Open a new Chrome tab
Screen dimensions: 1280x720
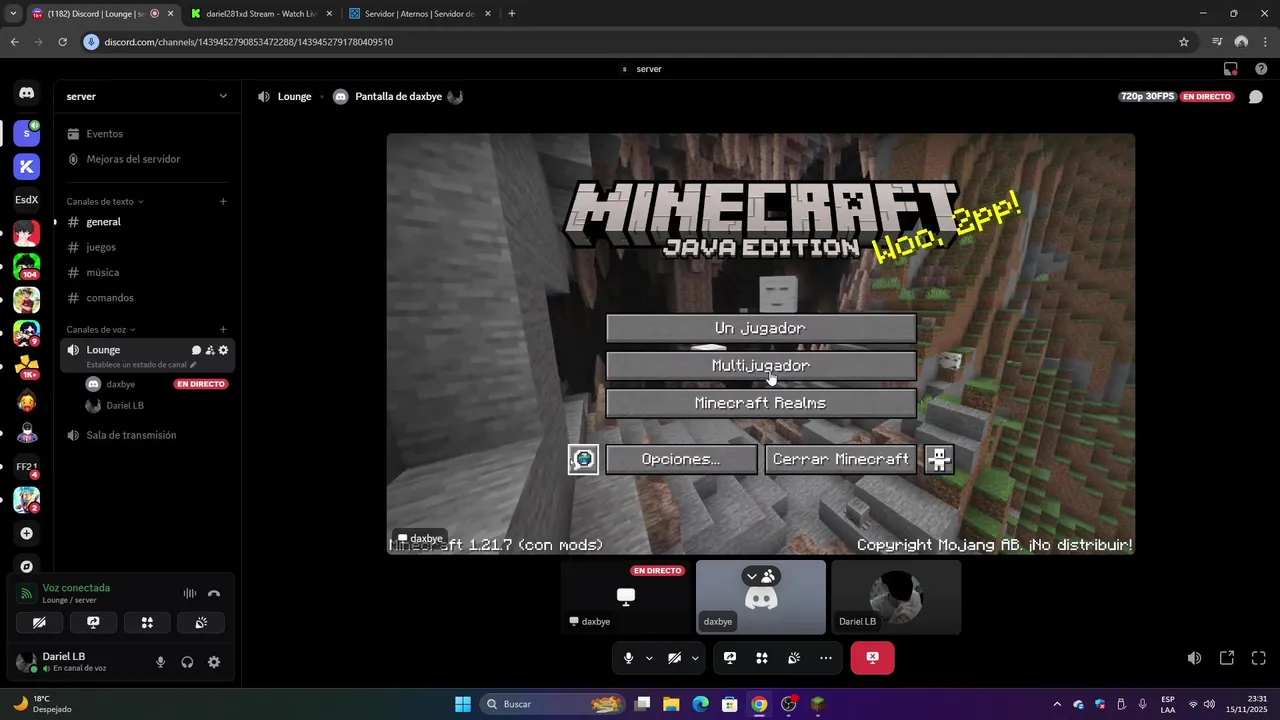pos(512,14)
